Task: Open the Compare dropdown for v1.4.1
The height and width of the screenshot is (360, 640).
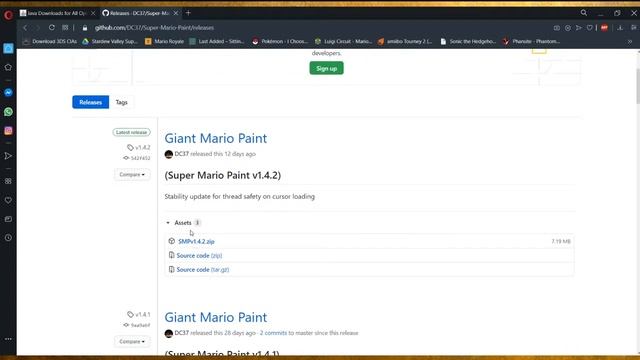Action: pos(132,341)
